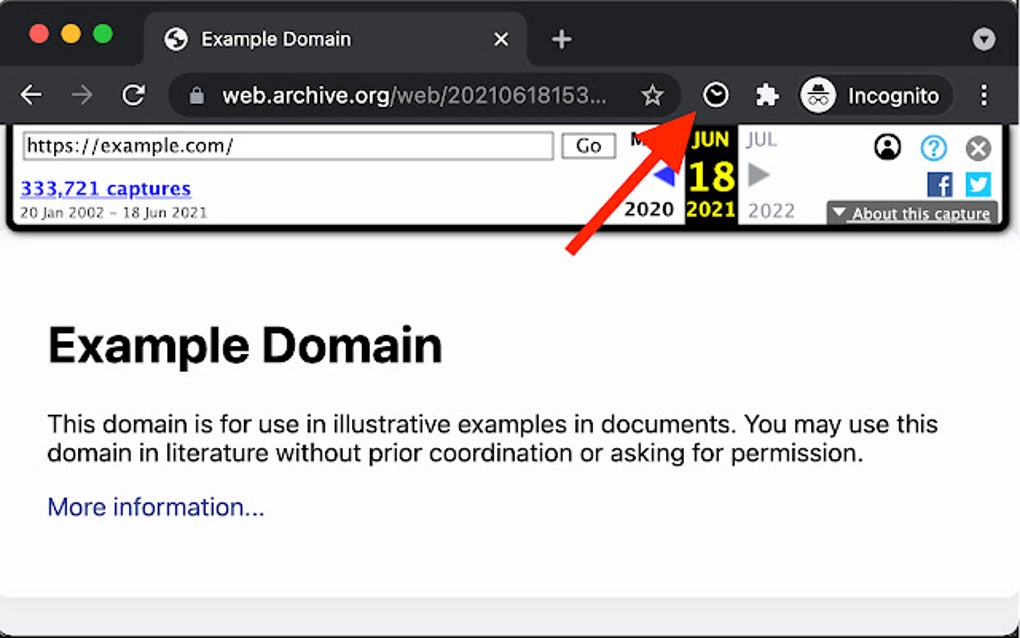Screen dimensions: 1020x638
Task: Open the Chrome three-dot menu
Action: [985, 95]
